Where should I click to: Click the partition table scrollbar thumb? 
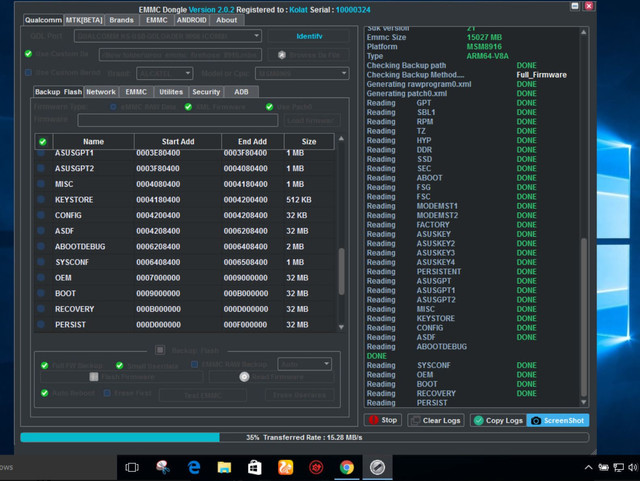point(341,271)
